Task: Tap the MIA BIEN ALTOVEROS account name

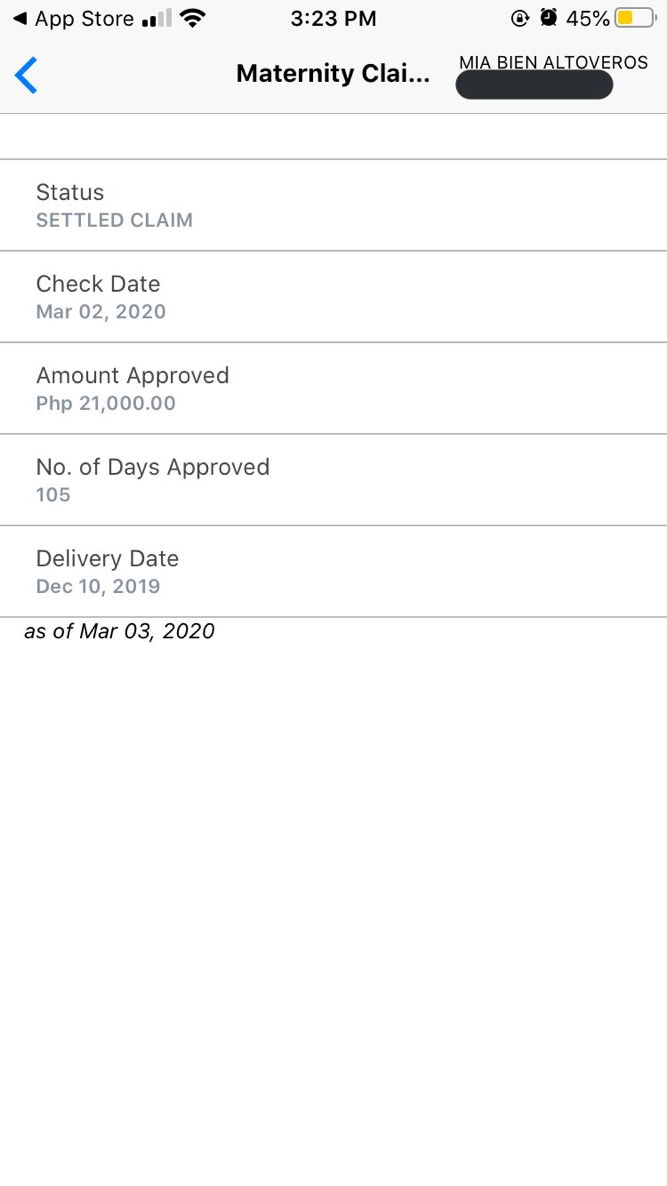Action: point(553,62)
